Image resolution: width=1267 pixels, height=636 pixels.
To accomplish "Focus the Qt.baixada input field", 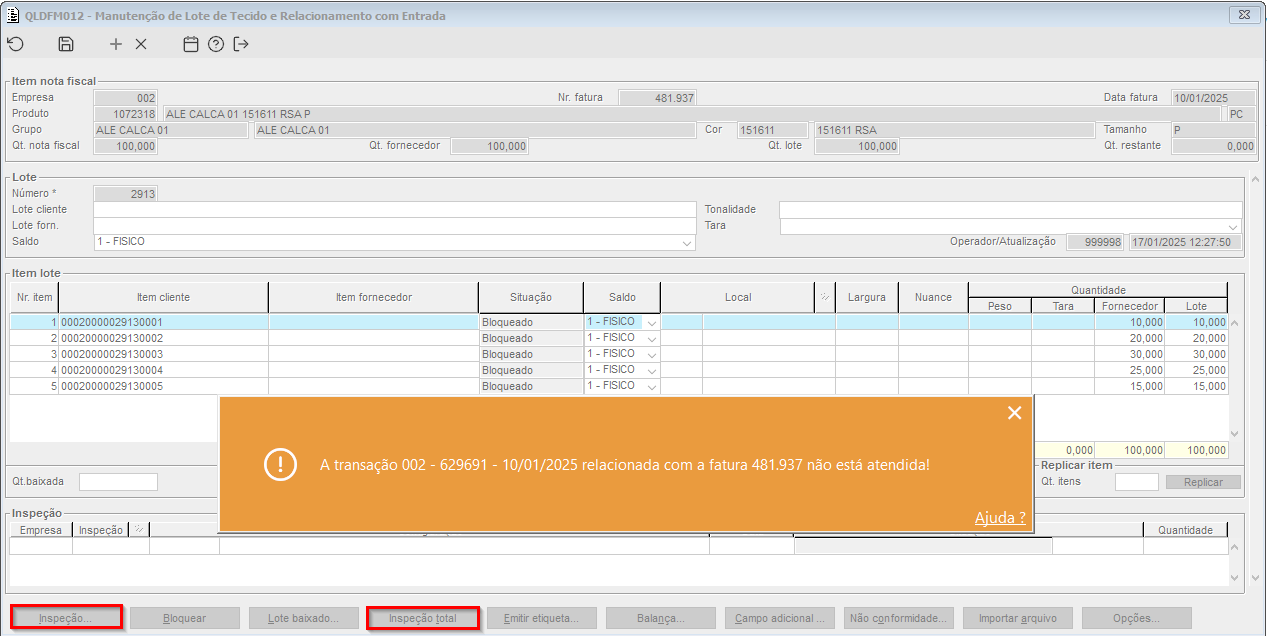I will tap(118, 482).
